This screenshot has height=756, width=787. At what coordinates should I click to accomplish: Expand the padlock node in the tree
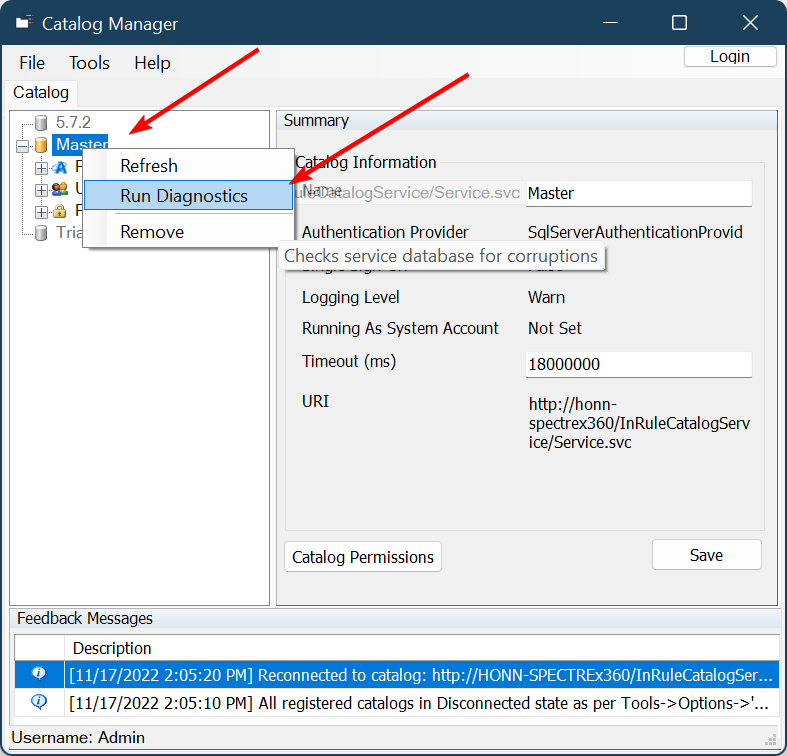tap(41, 211)
